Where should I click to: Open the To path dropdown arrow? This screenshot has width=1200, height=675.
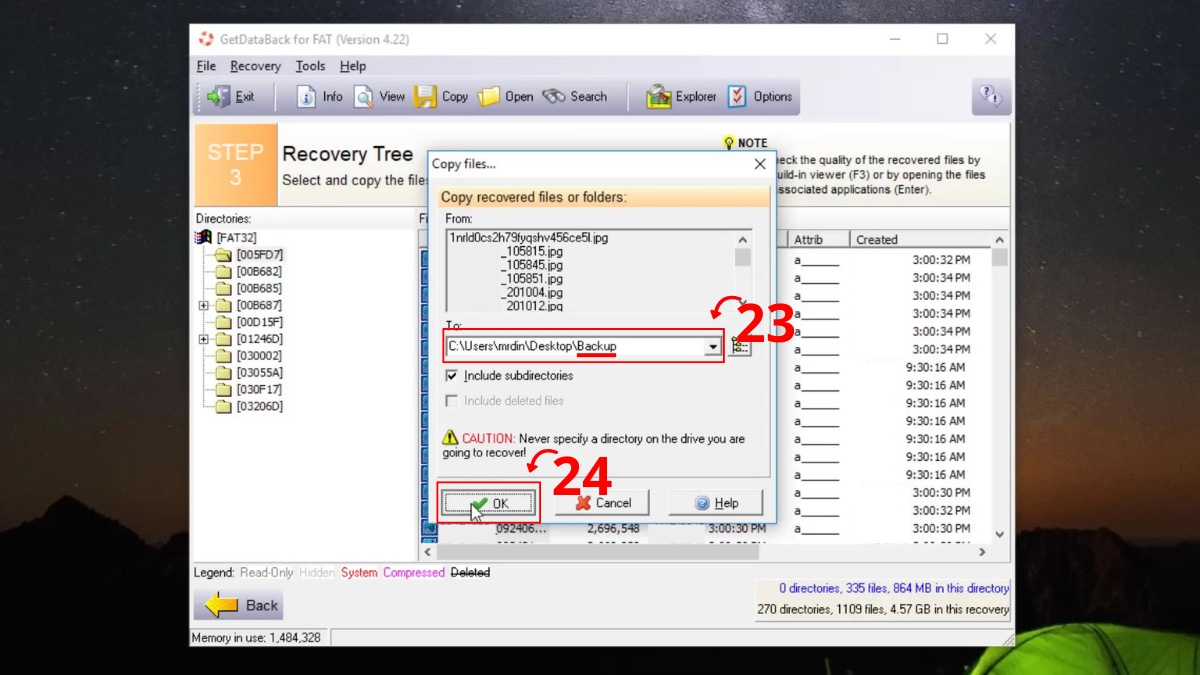click(712, 347)
